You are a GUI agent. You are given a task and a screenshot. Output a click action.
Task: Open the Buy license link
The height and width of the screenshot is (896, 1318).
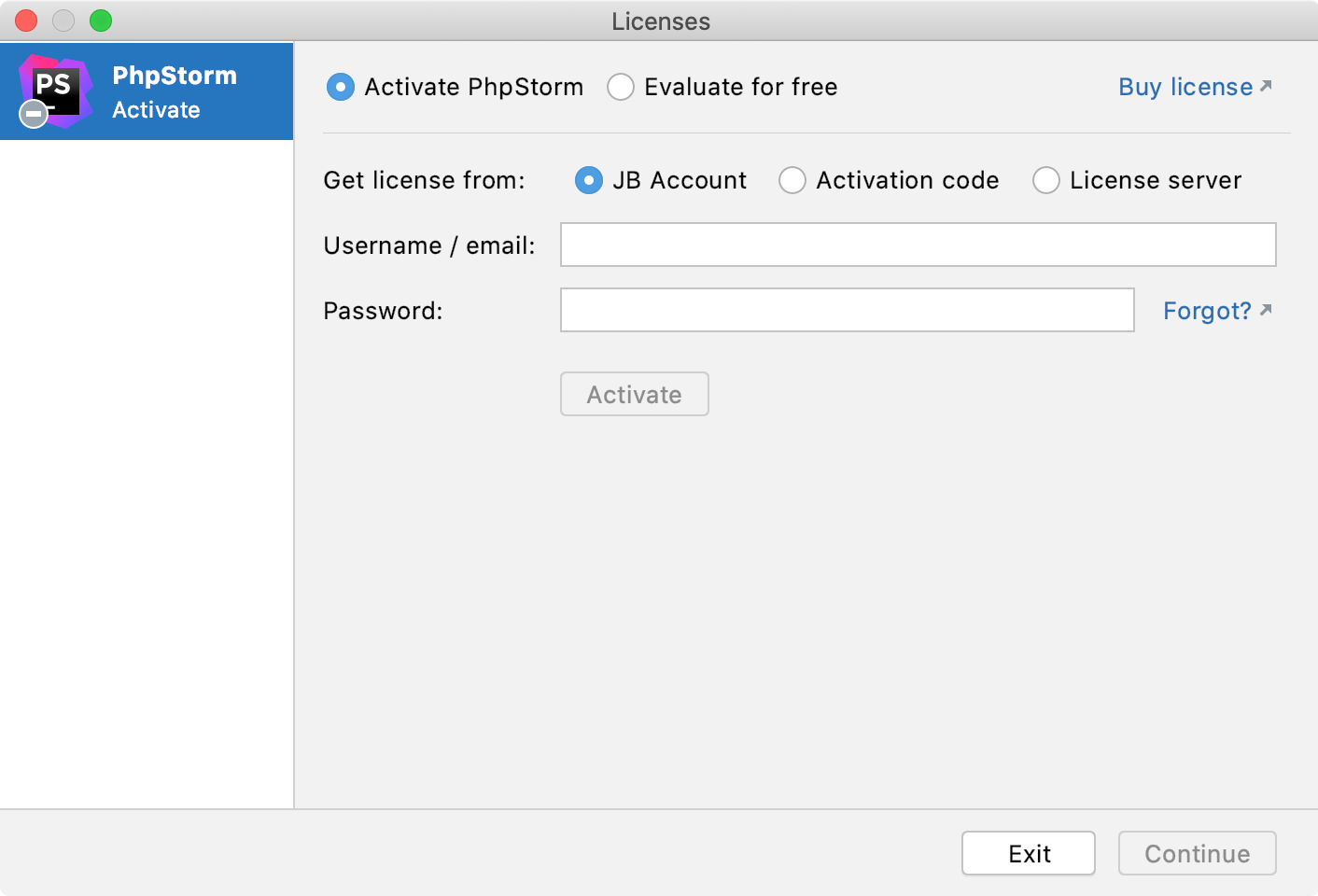click(1195, 87)
